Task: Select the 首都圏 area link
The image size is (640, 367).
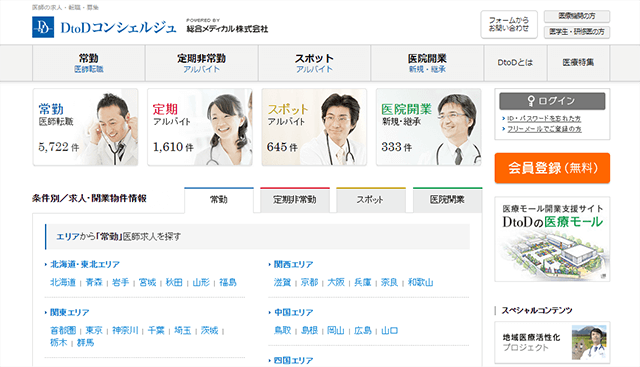Action: 63,330
